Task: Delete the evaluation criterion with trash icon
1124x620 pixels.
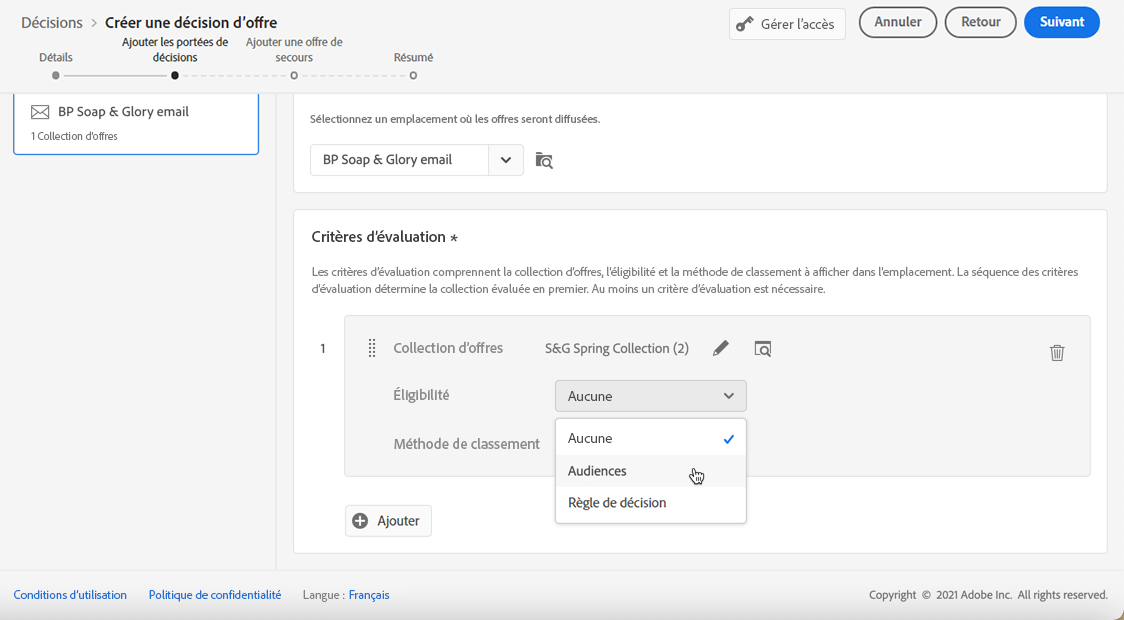Action: (1057, 352)
